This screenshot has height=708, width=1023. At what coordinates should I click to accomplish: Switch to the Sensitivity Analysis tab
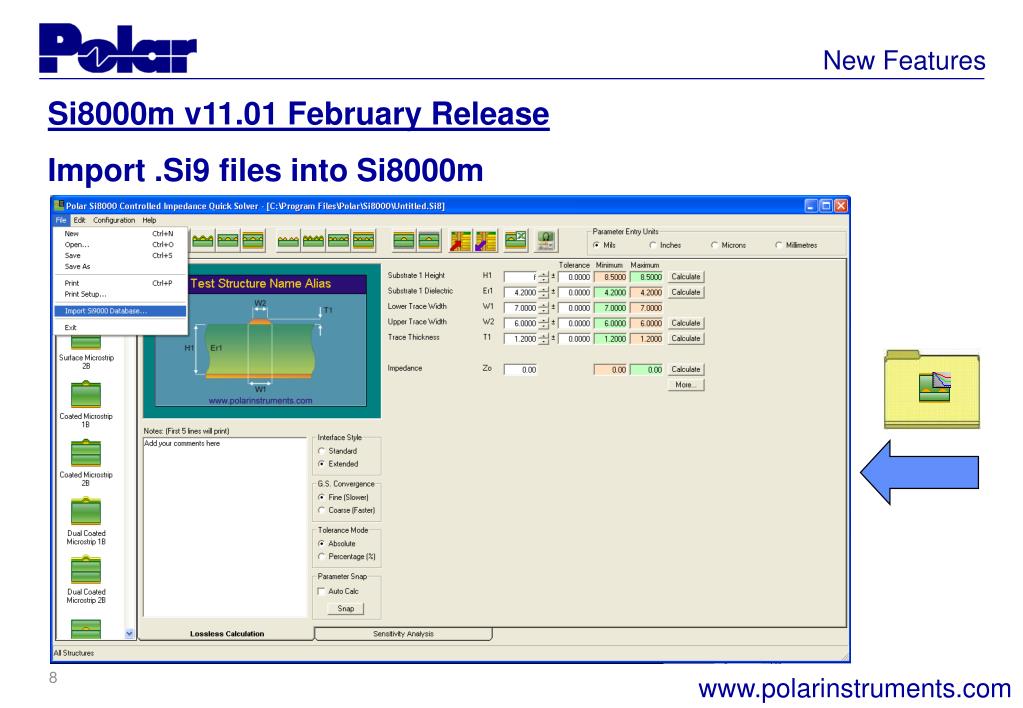coord(403,634)
